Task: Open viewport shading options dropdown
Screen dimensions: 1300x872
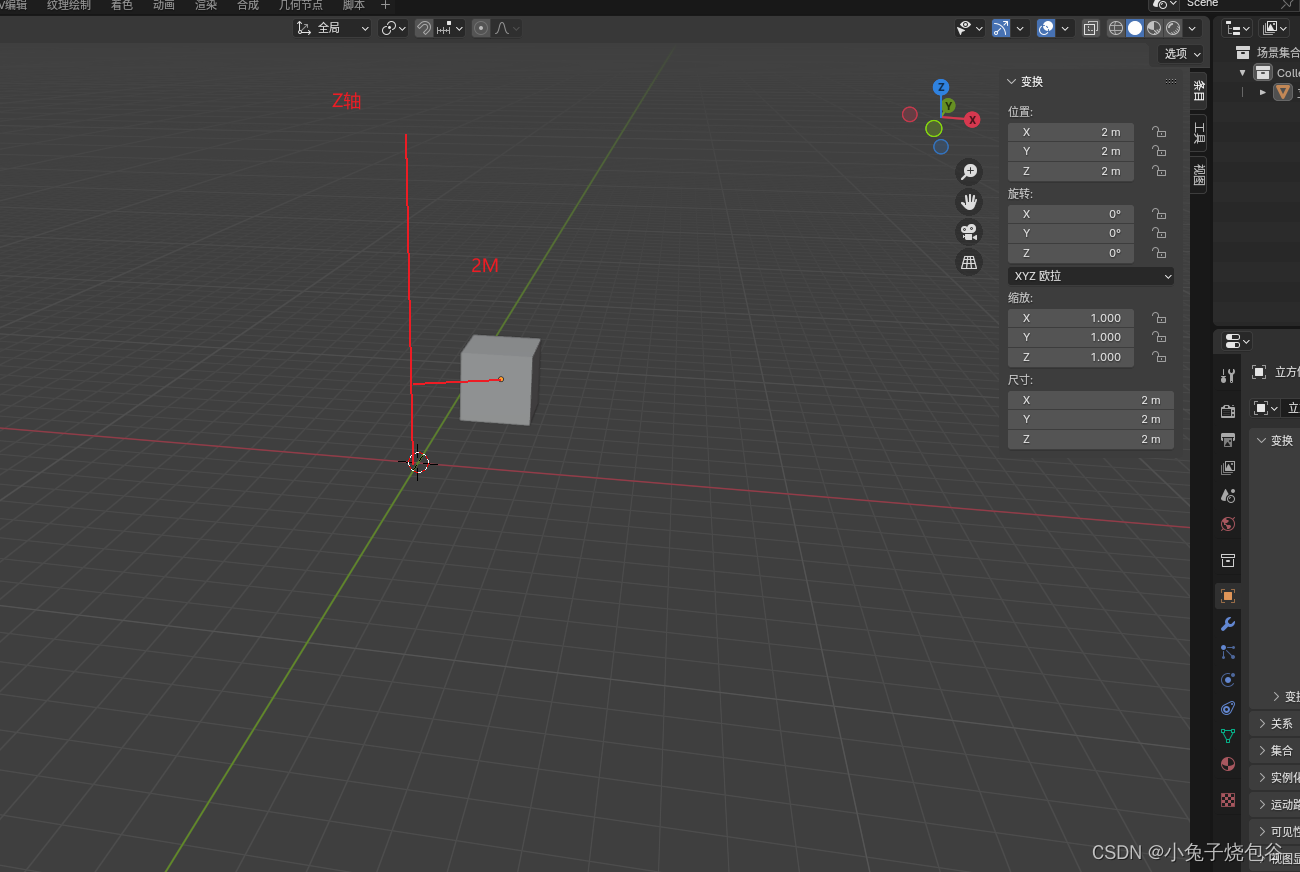Action: (1193, 28)
